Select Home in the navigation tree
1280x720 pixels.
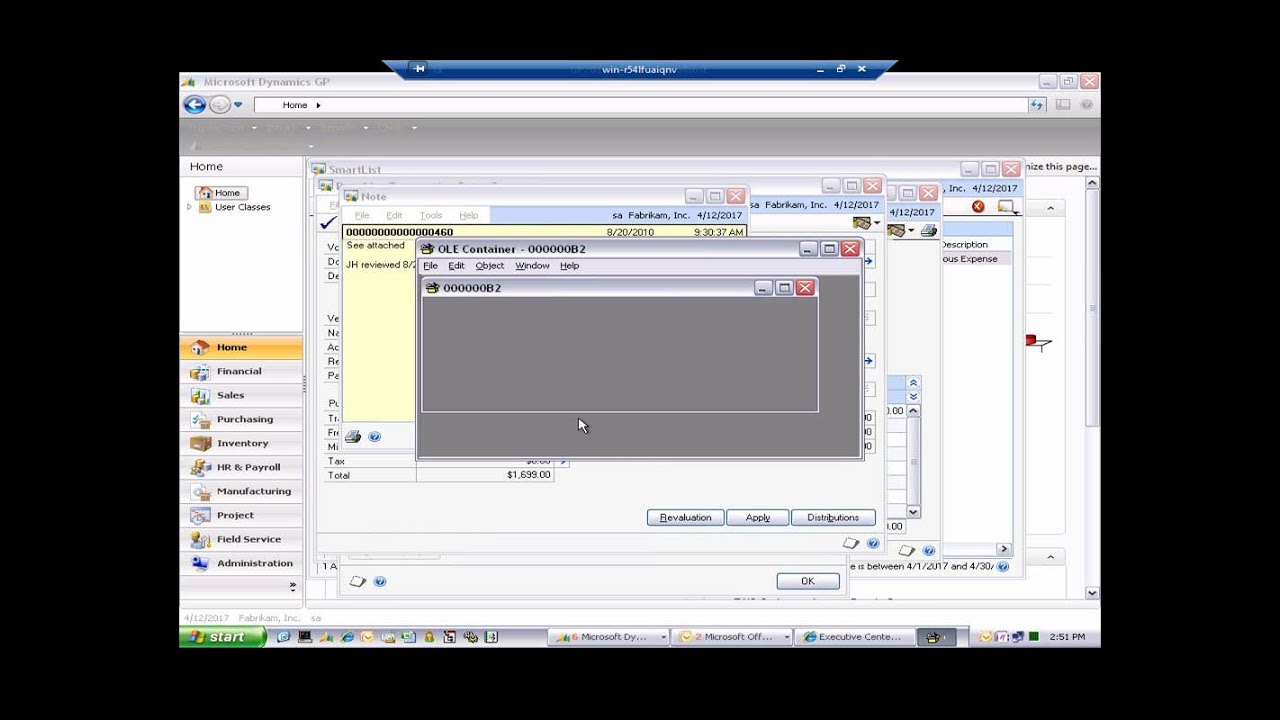click(x=221, y=193)
